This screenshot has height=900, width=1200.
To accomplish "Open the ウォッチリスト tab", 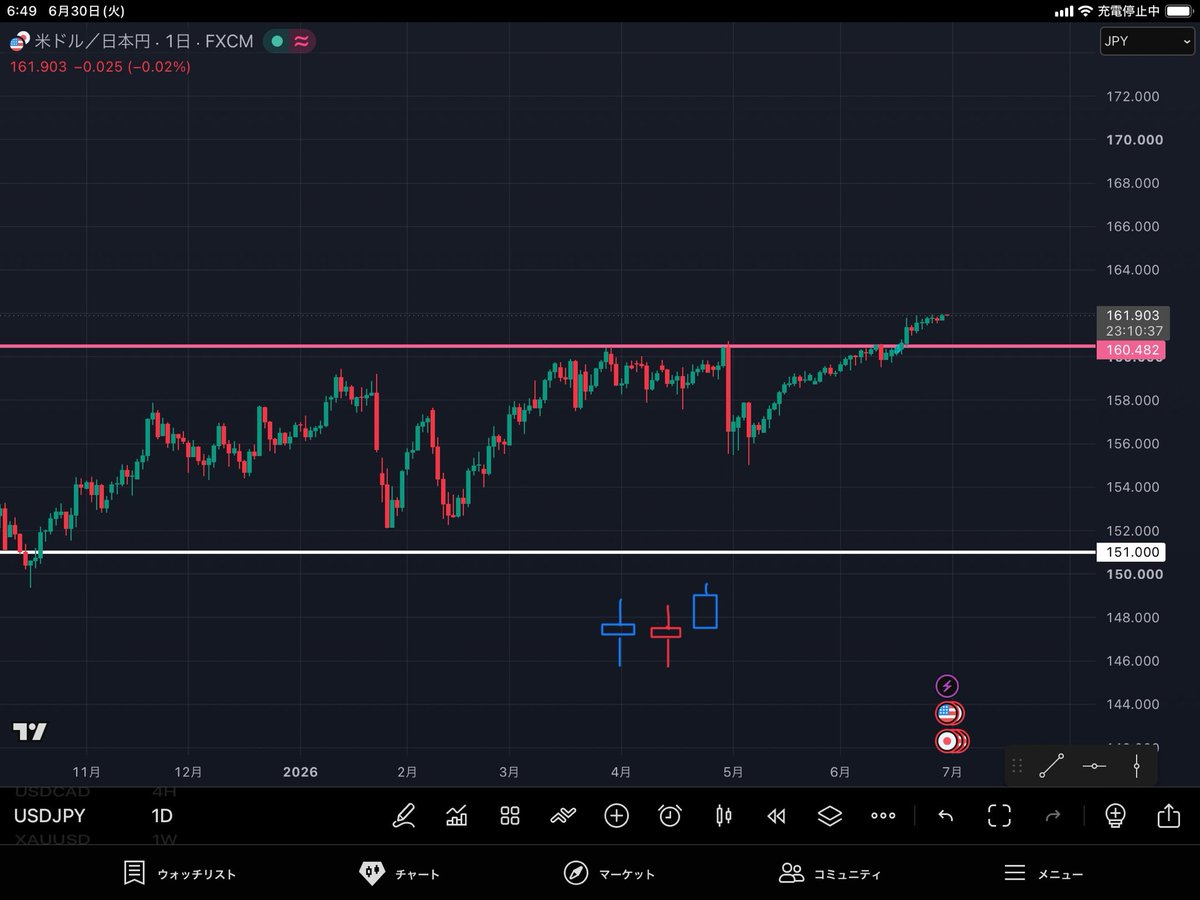I will click(179, 873).
